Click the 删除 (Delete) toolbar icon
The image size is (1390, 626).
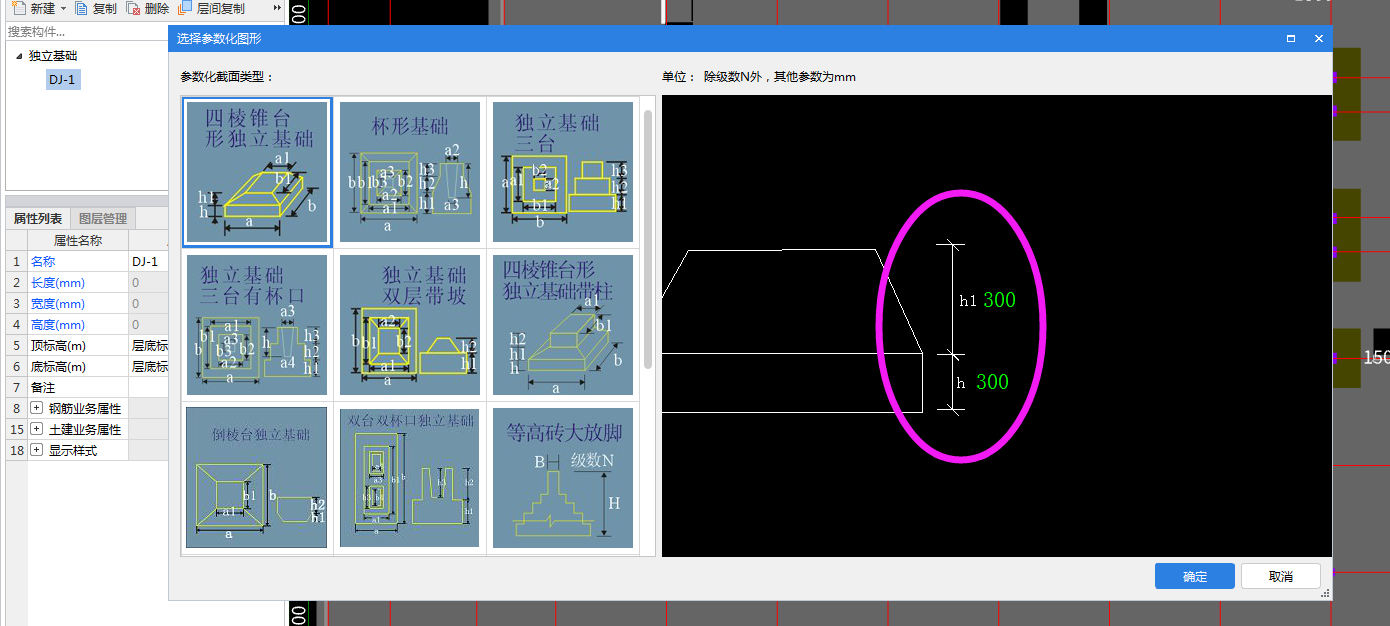click(x=133, y=8)
